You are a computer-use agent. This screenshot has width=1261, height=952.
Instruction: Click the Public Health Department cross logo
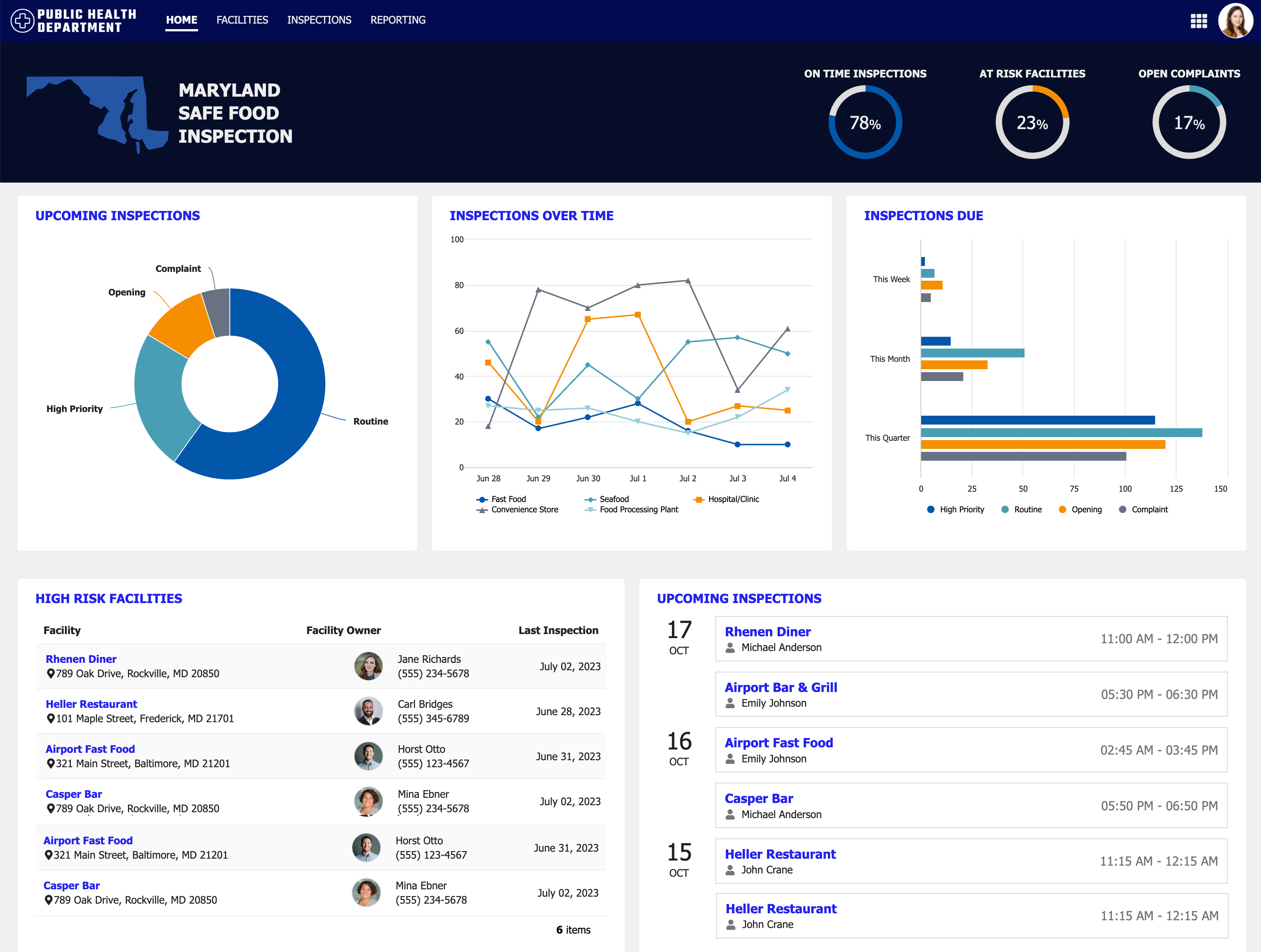(22, 21)
